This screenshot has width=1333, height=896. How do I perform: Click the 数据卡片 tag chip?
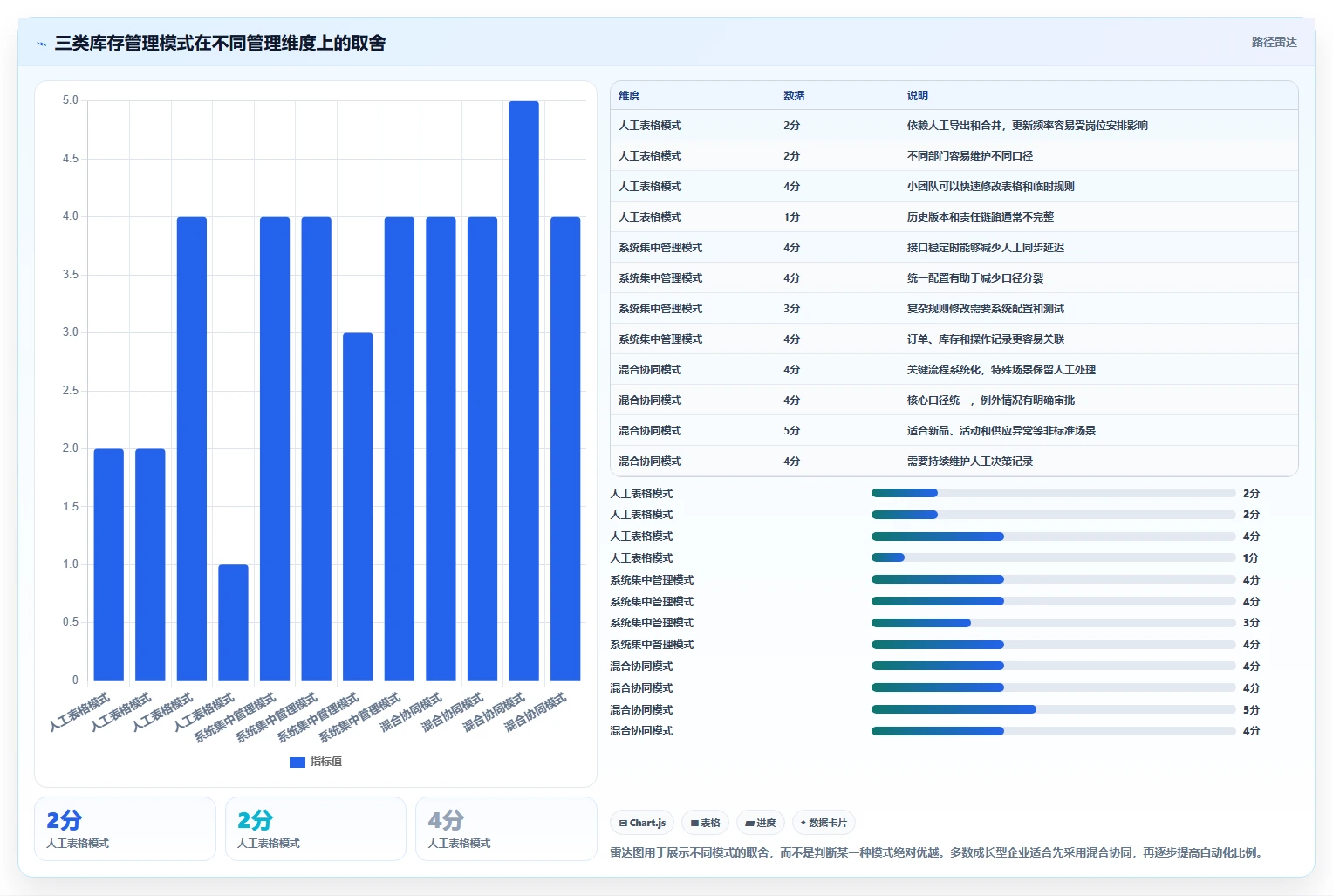click(824, 823)
